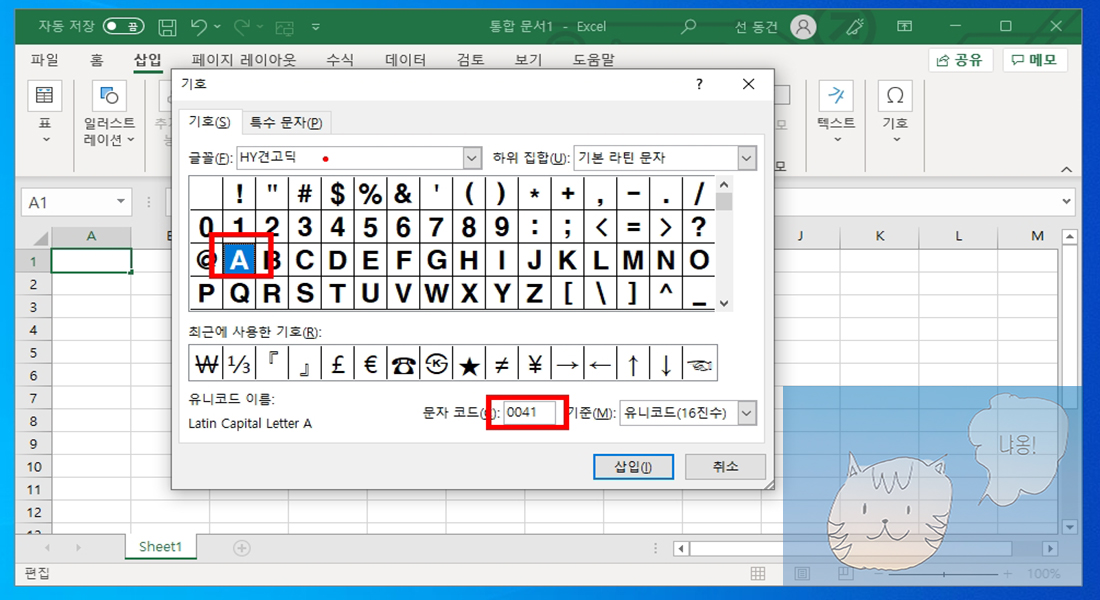Click the search magnifier icon in title bar
This screenshot has width=1100, height=600.
click(x=688, y=27)
